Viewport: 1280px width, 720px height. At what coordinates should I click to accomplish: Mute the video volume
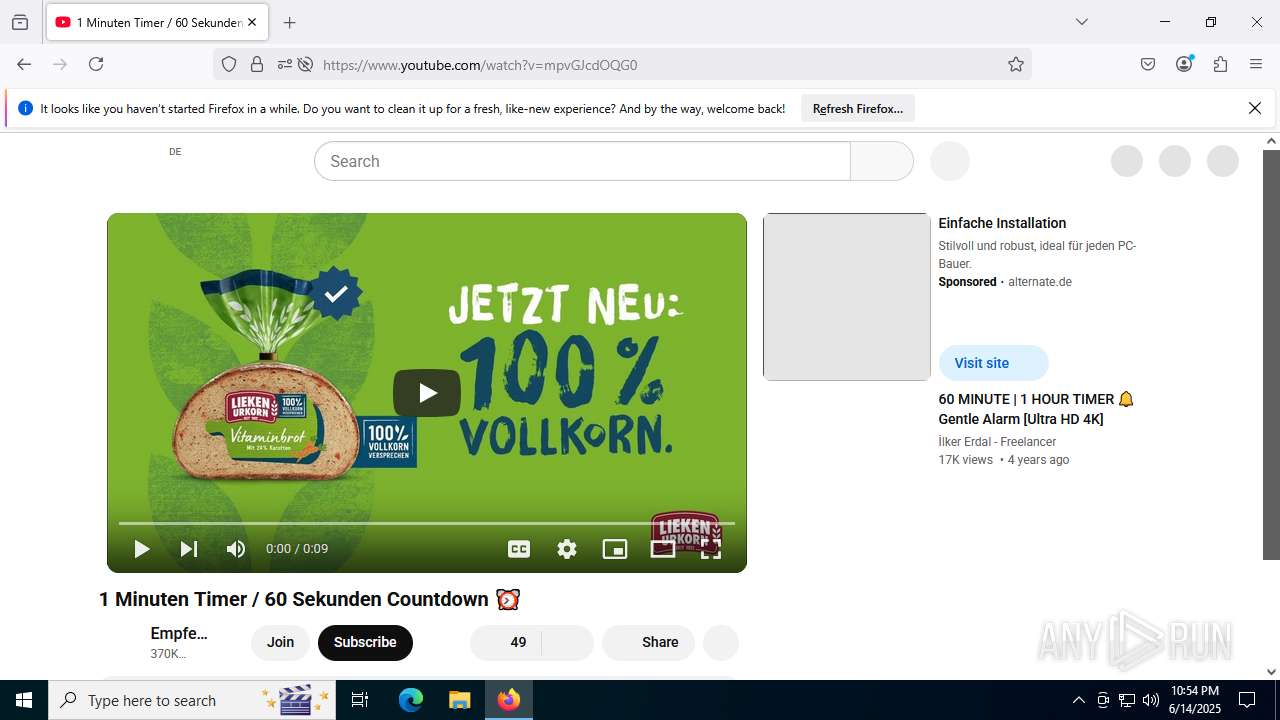tap(236, 549)
